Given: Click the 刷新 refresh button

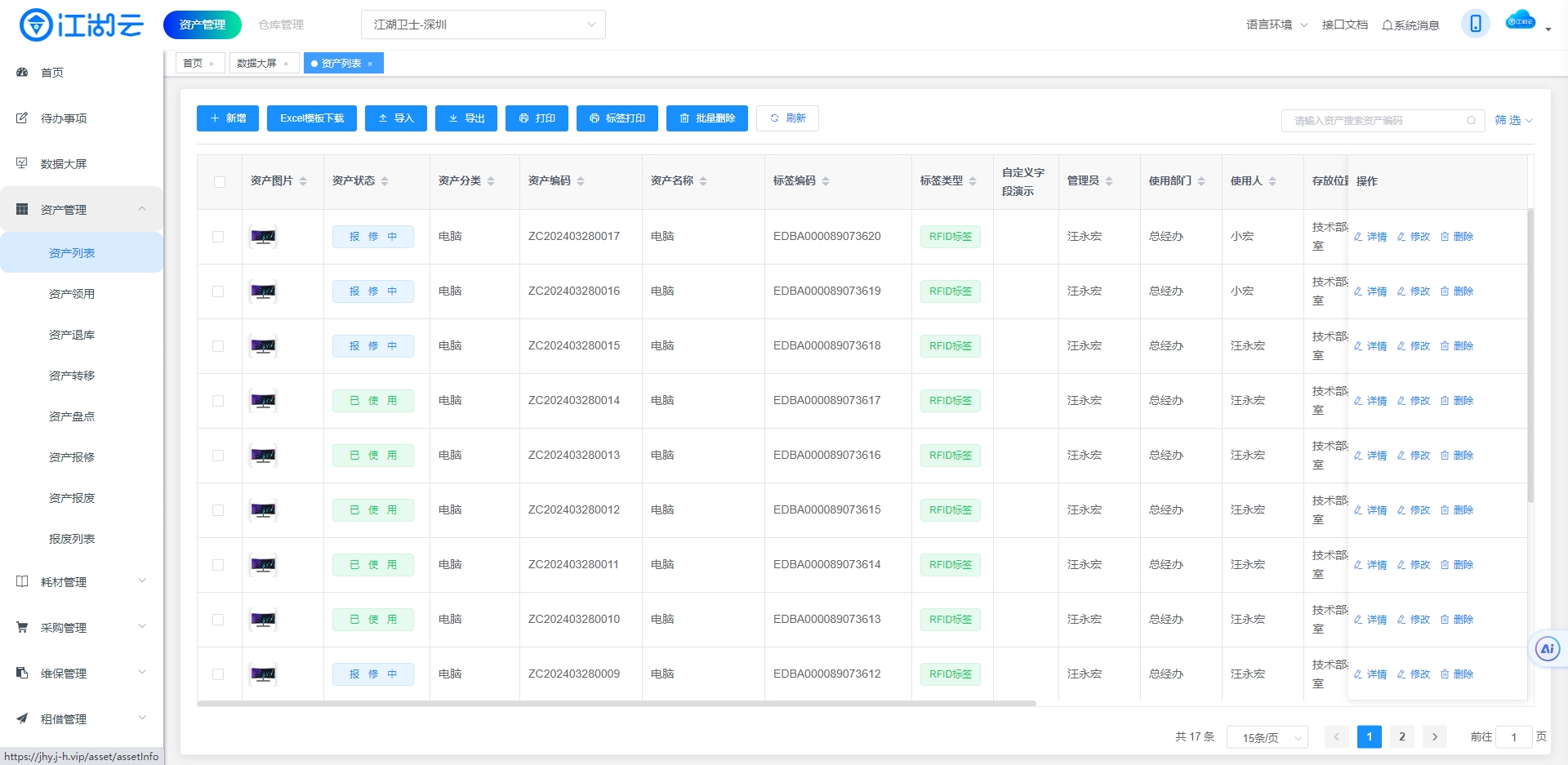Looking at the screenshot, I should click(x=787, y=118).
